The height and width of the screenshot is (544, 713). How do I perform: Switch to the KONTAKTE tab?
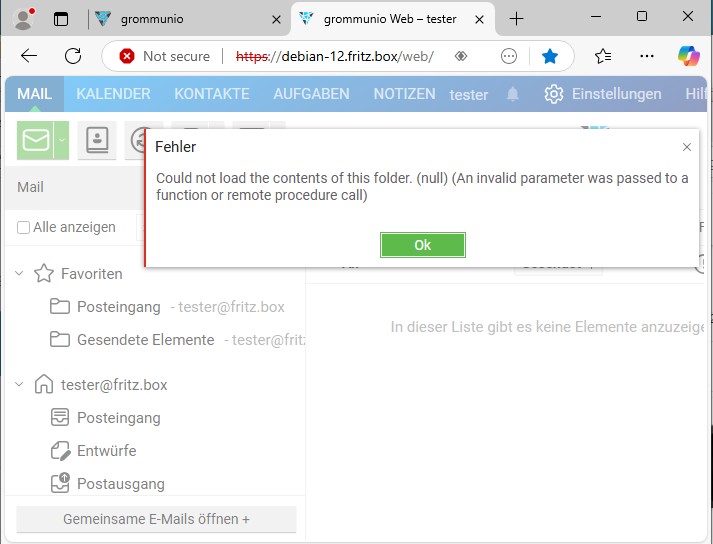click(211, 94)
